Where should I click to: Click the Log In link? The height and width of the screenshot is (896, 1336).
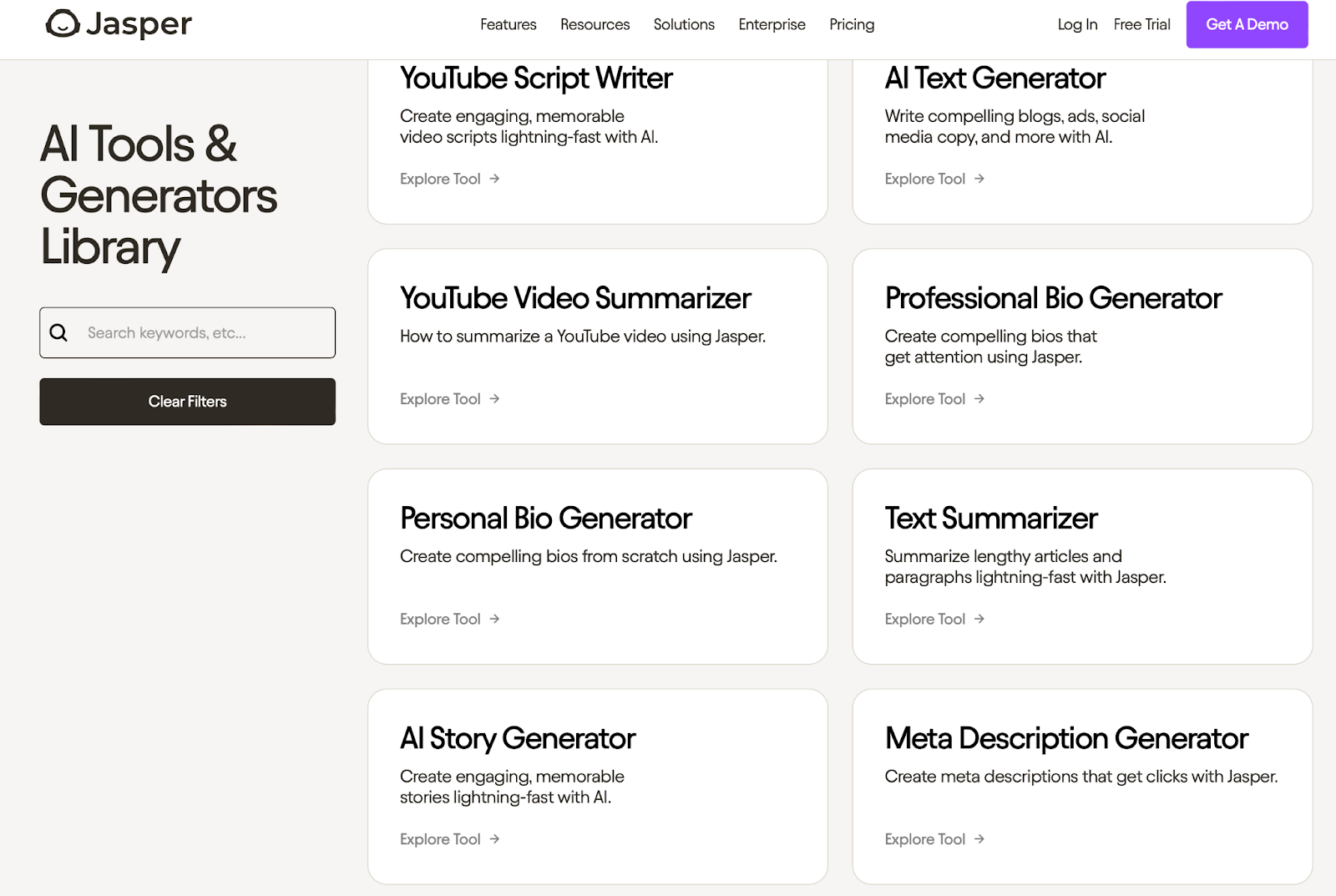pos(1077,25)
